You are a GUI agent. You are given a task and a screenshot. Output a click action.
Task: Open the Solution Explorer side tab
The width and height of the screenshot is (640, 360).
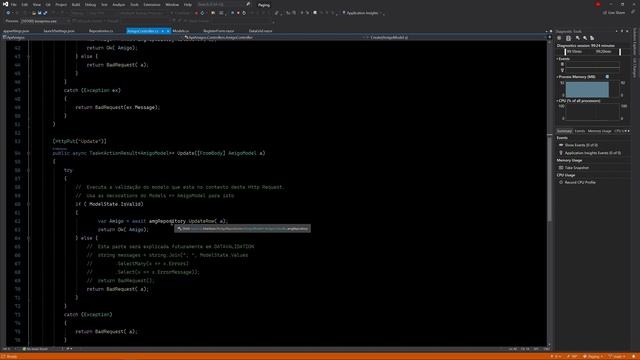click(635, 42)
